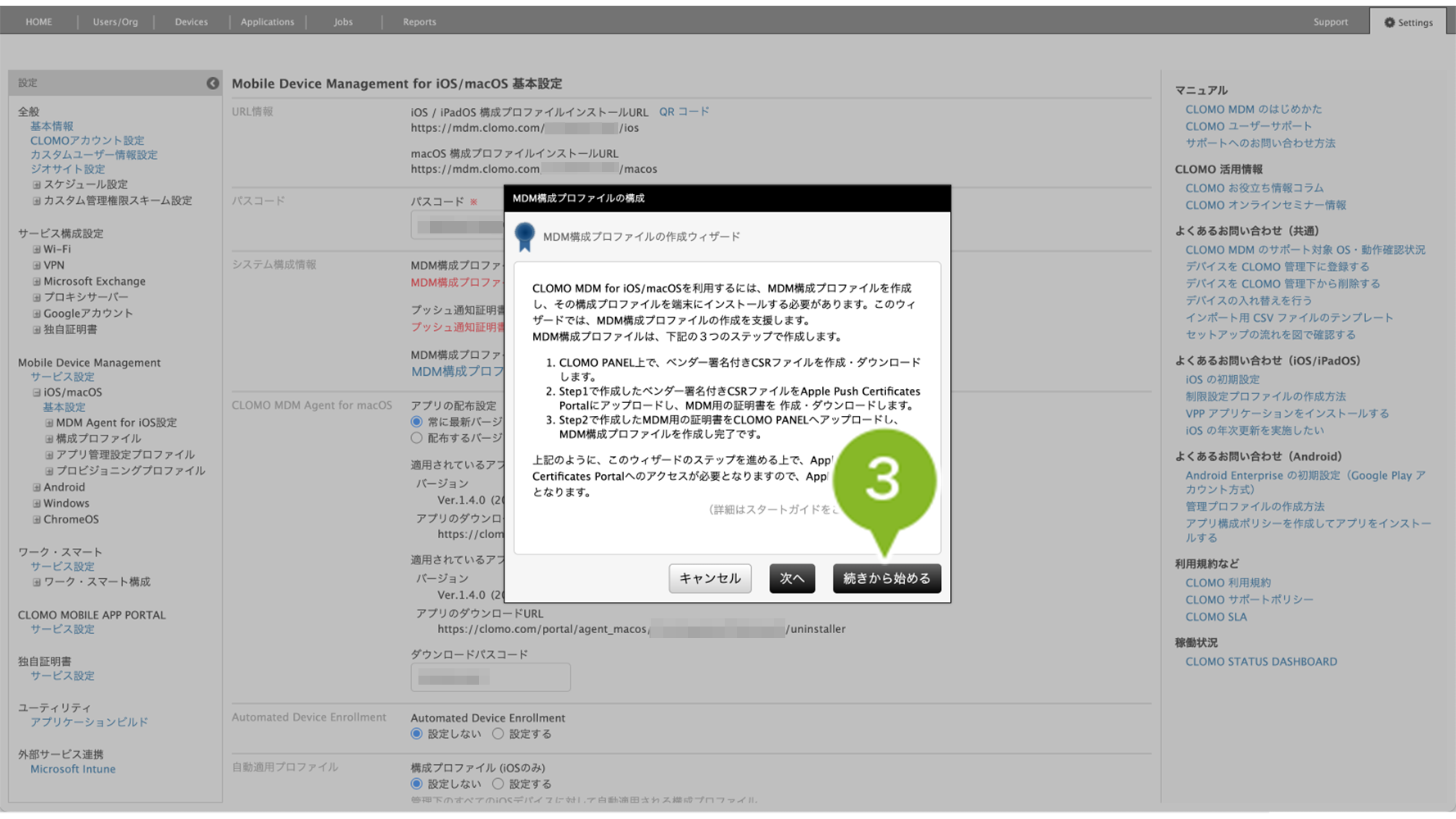Image resolution: width=1456 pixels, height=819 pixels.
Task: Open CLOMO オンラインセミナー情報 link
Action: 1266,206
